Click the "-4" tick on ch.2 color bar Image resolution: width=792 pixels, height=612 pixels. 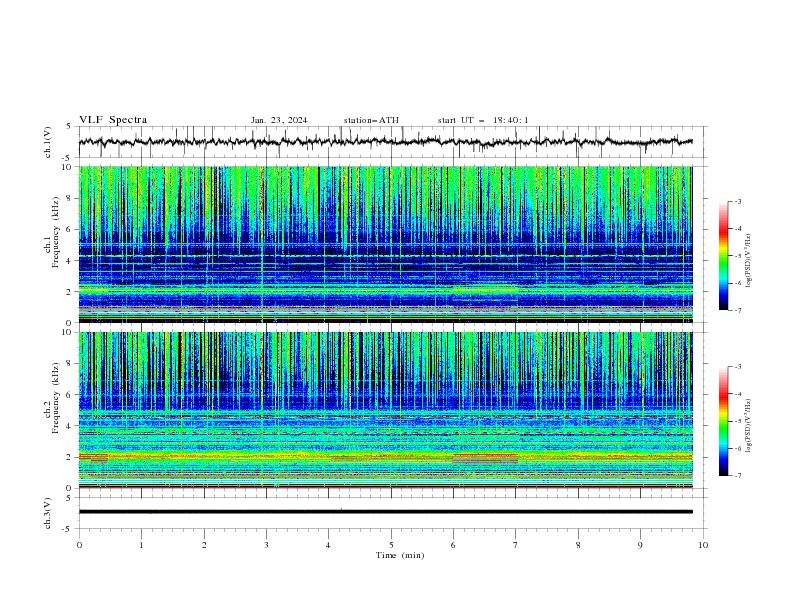(x=737, y=394)
